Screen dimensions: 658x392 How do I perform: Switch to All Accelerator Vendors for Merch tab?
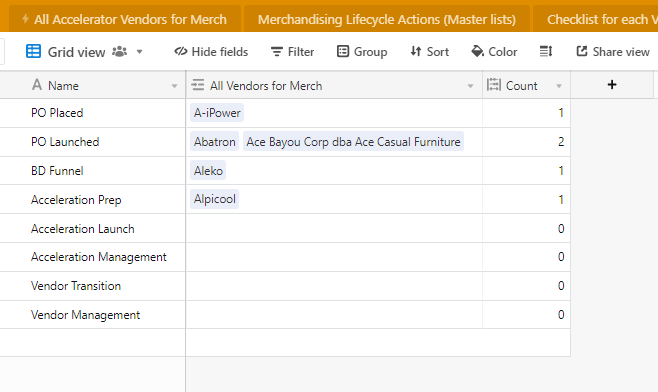pyautogui.click(x=125, y=19)
